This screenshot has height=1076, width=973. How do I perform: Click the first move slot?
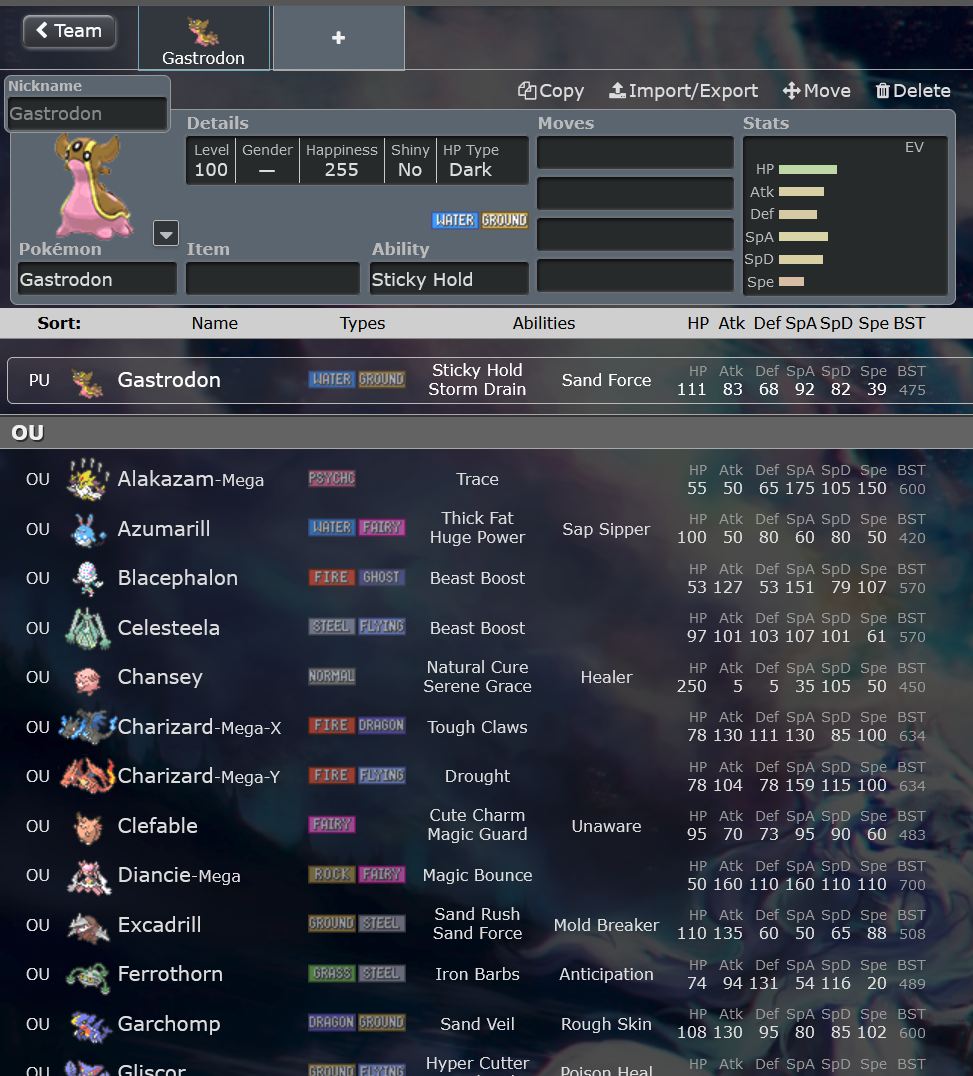(x=635, y=152)
